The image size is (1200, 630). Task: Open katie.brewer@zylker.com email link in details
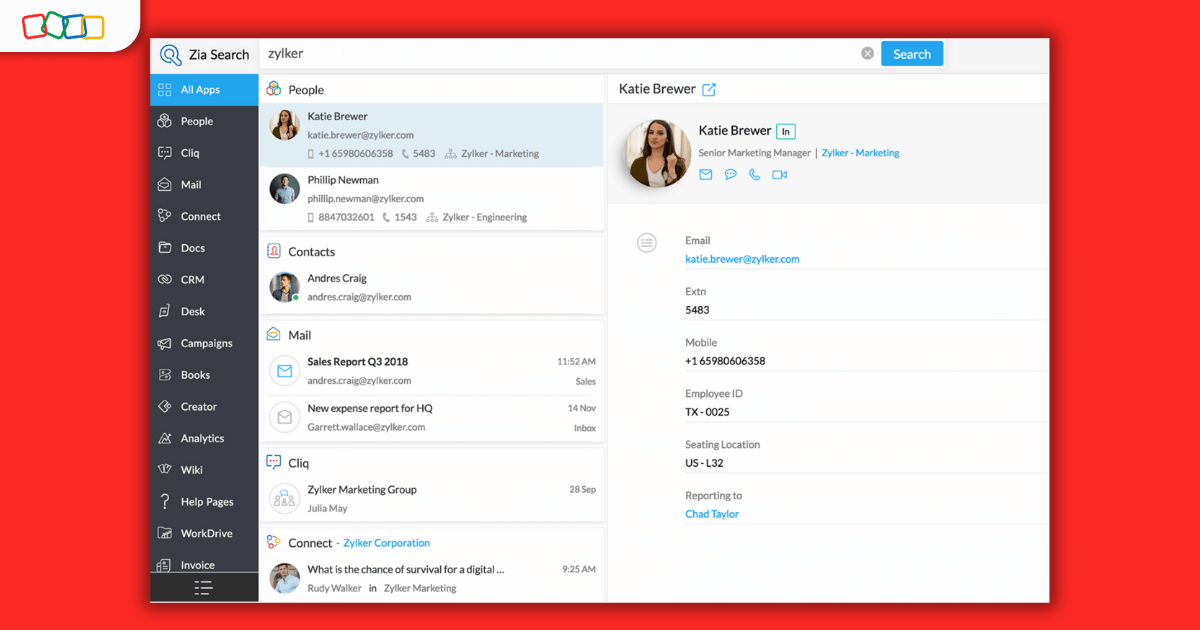click(x=742, y=259)
